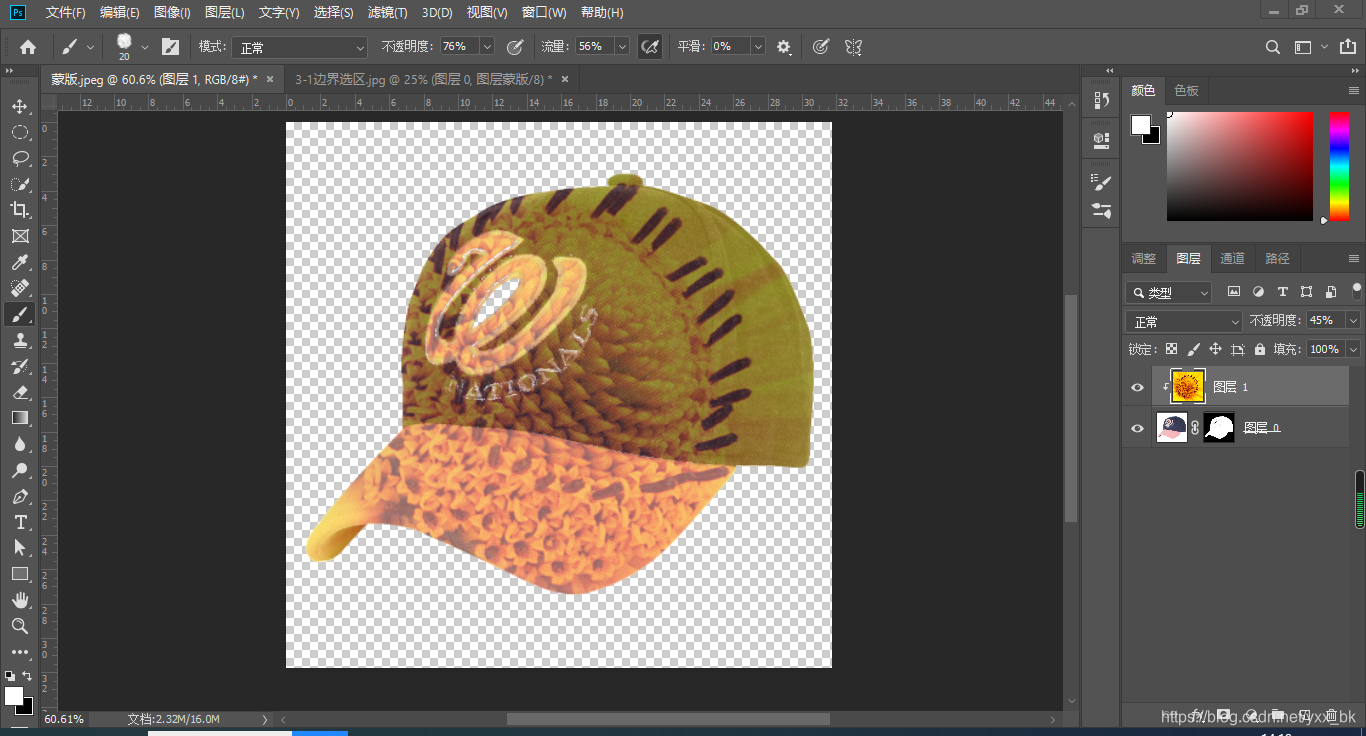Select the Crop tool
The image size is (1366, 736).
(20, 210)
